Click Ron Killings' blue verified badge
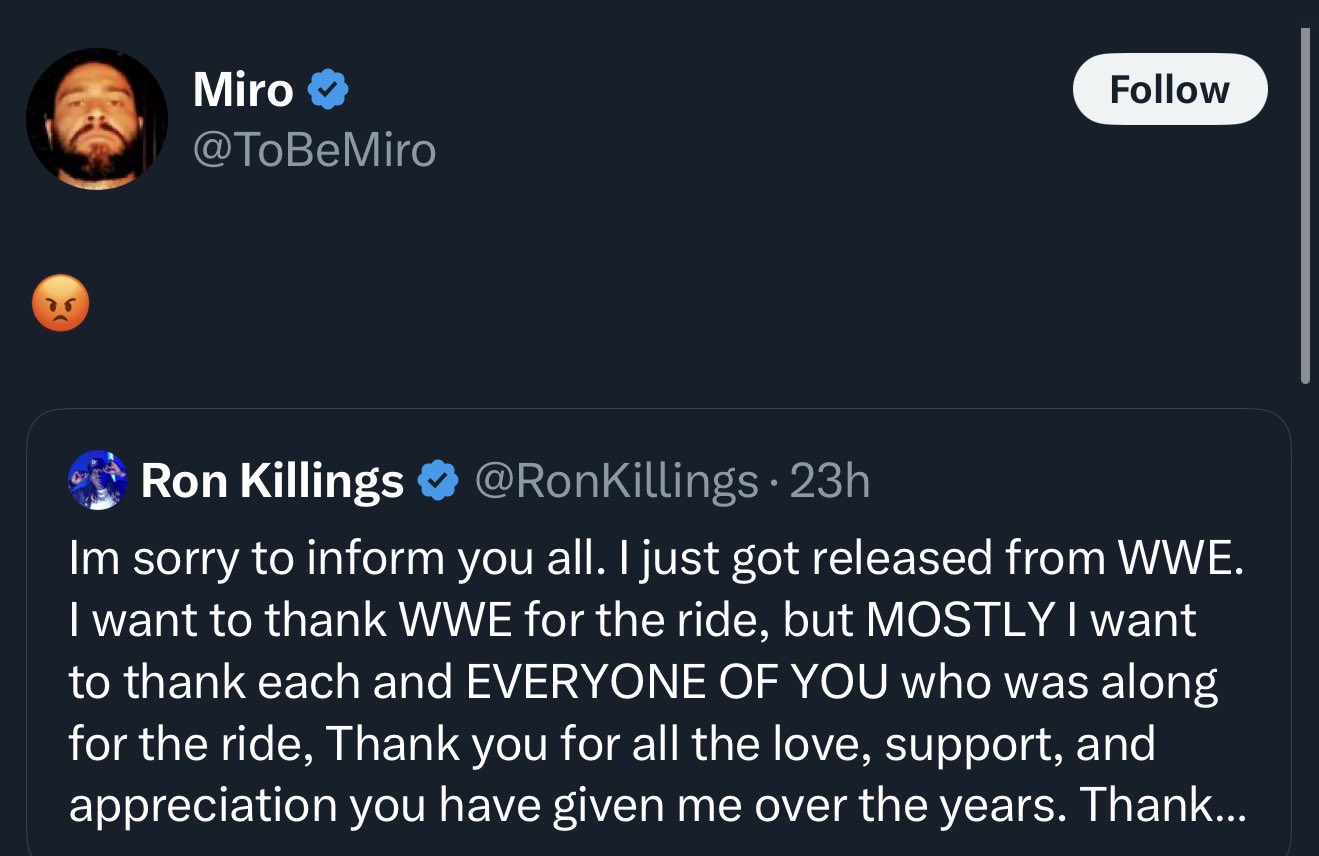The image size is (1319, 856). coord(437,482)
